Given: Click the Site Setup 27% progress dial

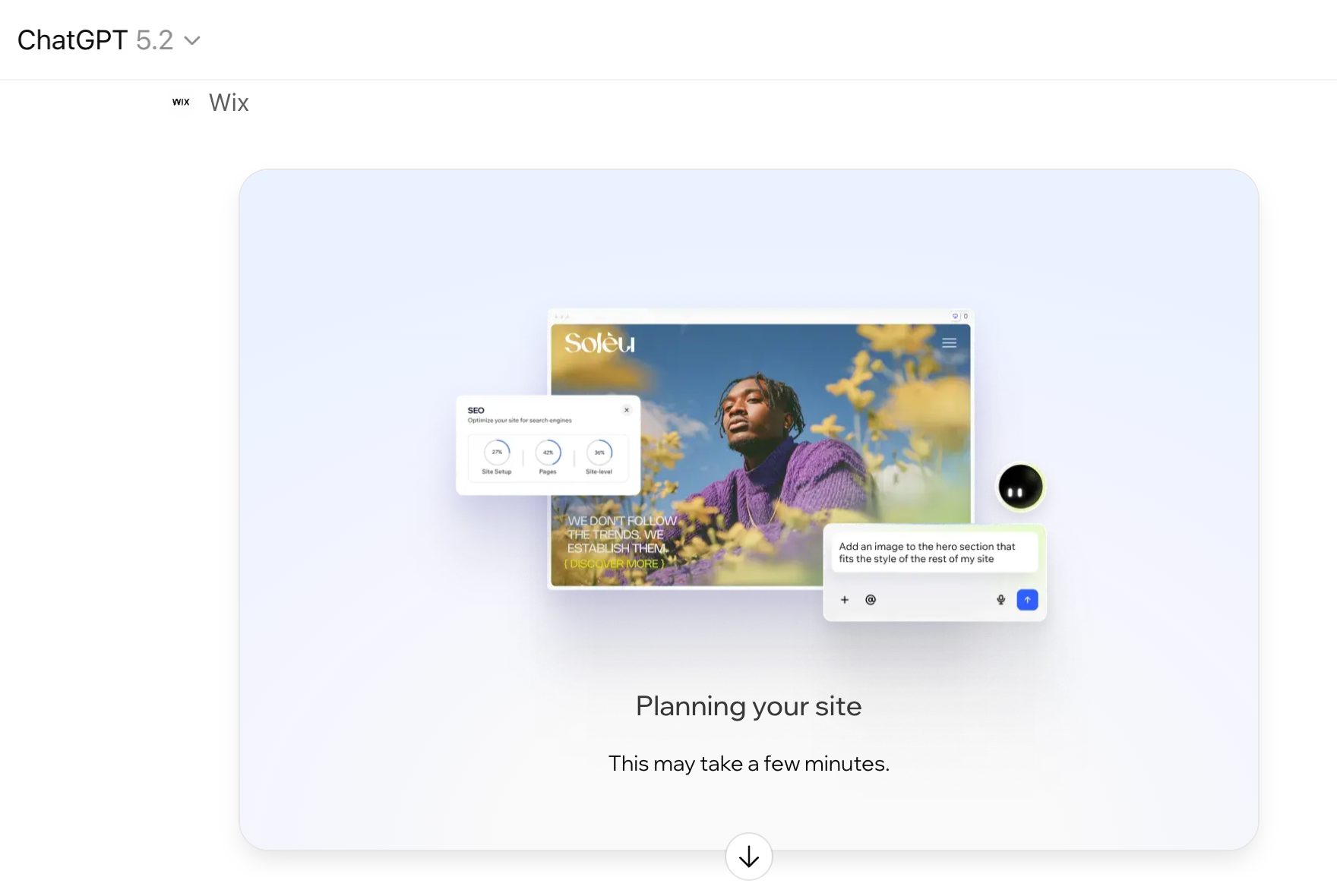Looking at the screenshot, I should (x=496, y=453).
